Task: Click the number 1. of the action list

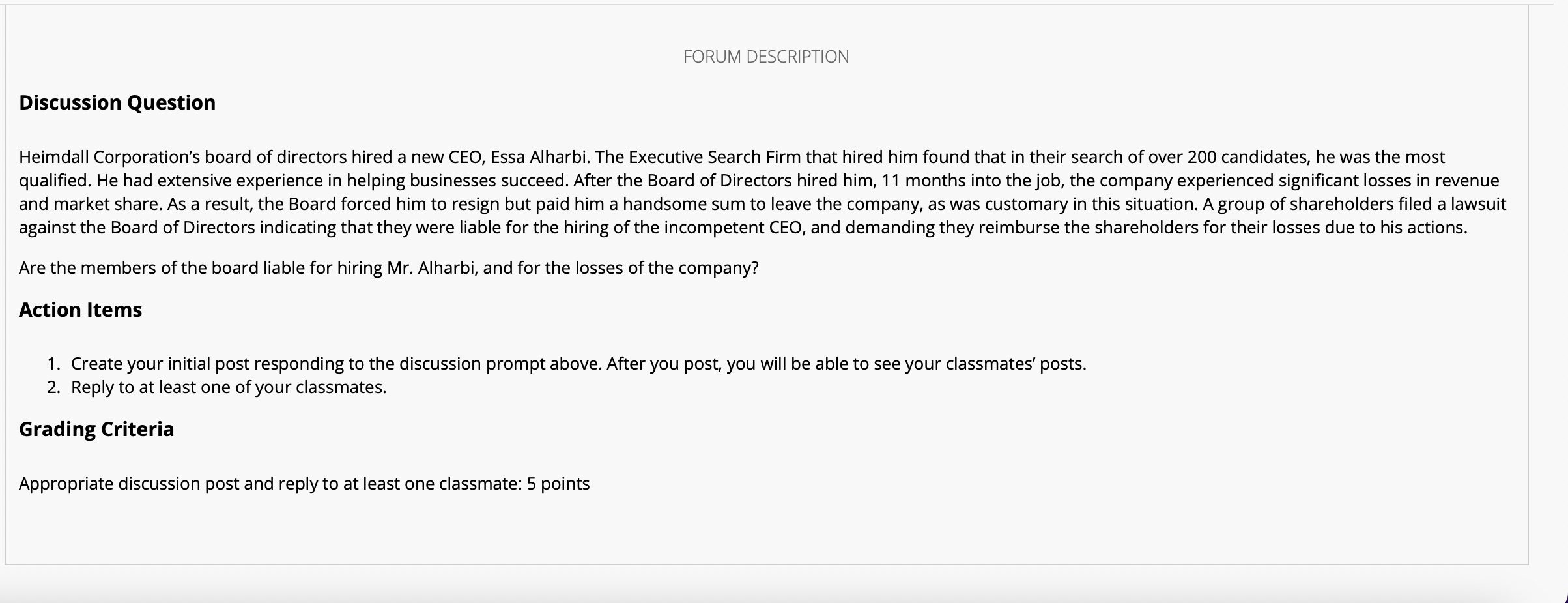Action: (53, 364)
